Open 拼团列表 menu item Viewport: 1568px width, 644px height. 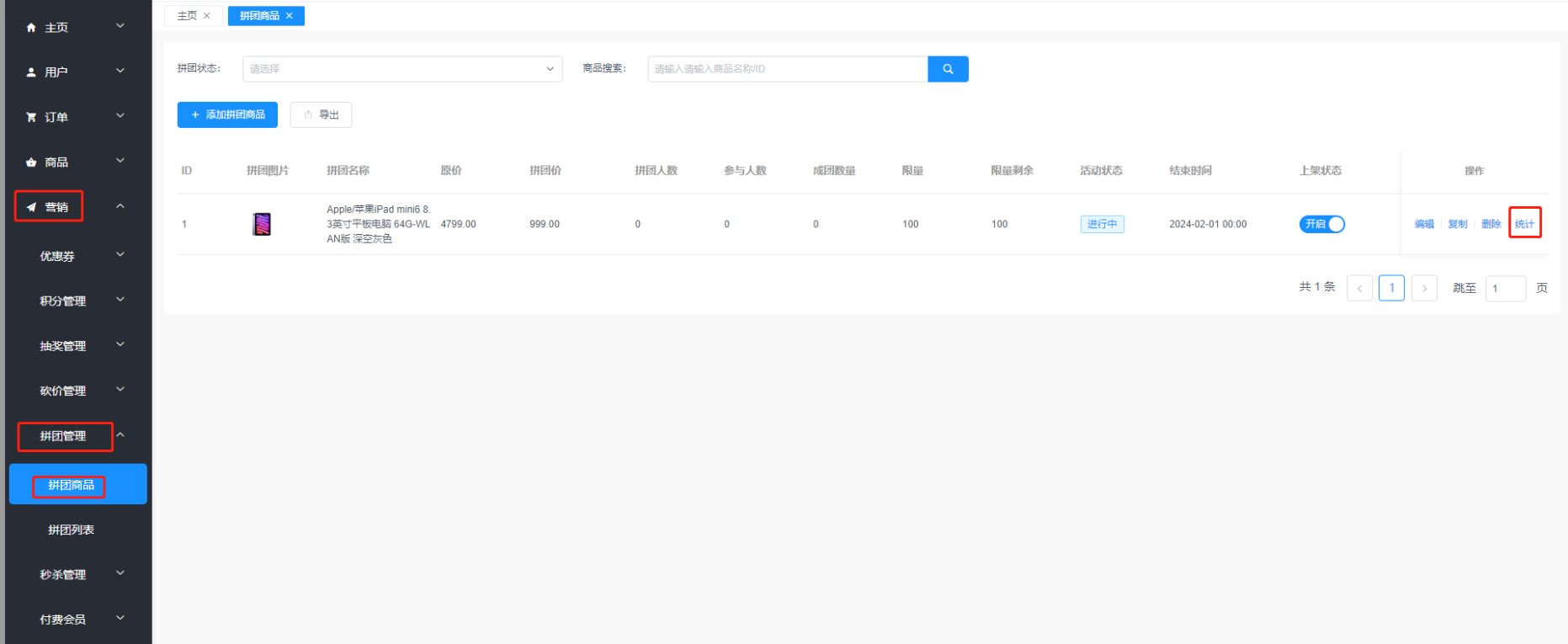(72, 530)
